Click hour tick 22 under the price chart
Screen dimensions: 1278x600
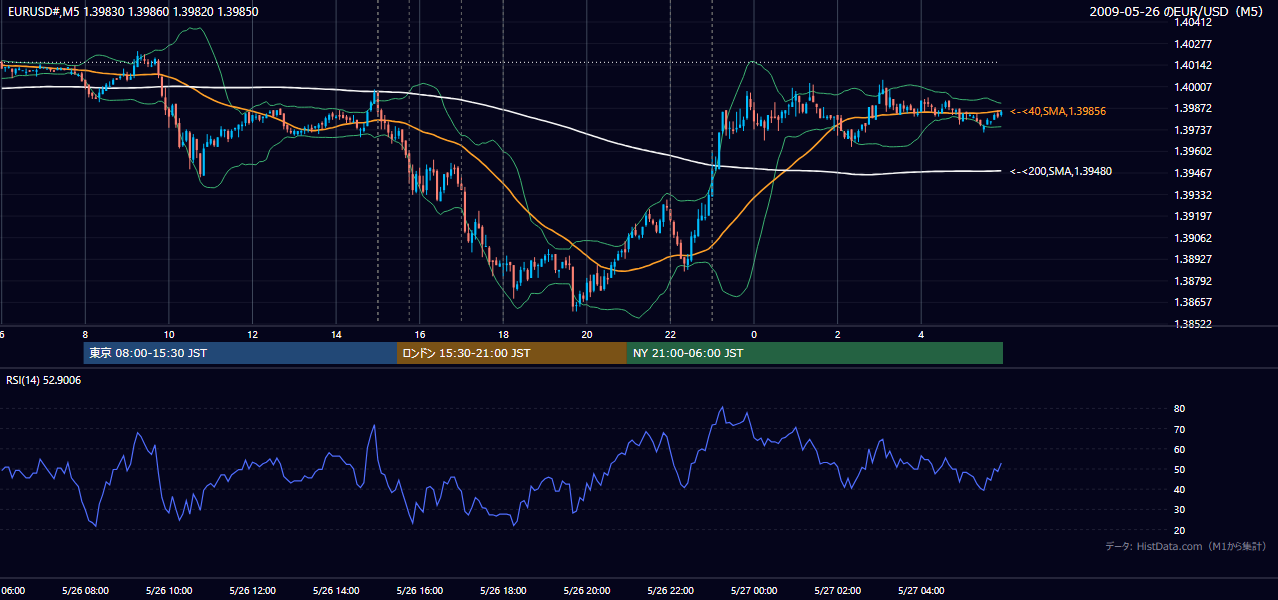[x=670, y=335]
